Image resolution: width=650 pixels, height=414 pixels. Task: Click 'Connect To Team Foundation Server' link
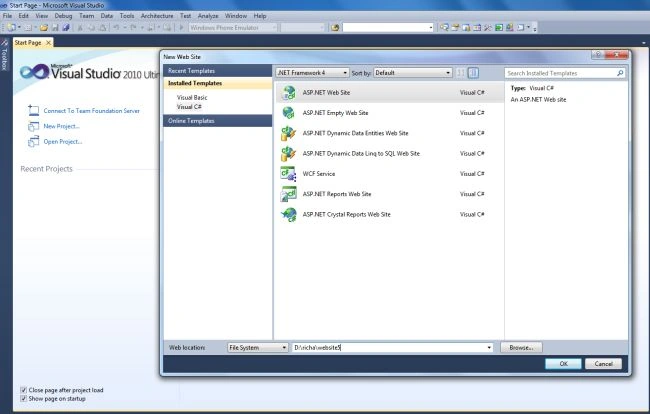click(x=91, y=111)
